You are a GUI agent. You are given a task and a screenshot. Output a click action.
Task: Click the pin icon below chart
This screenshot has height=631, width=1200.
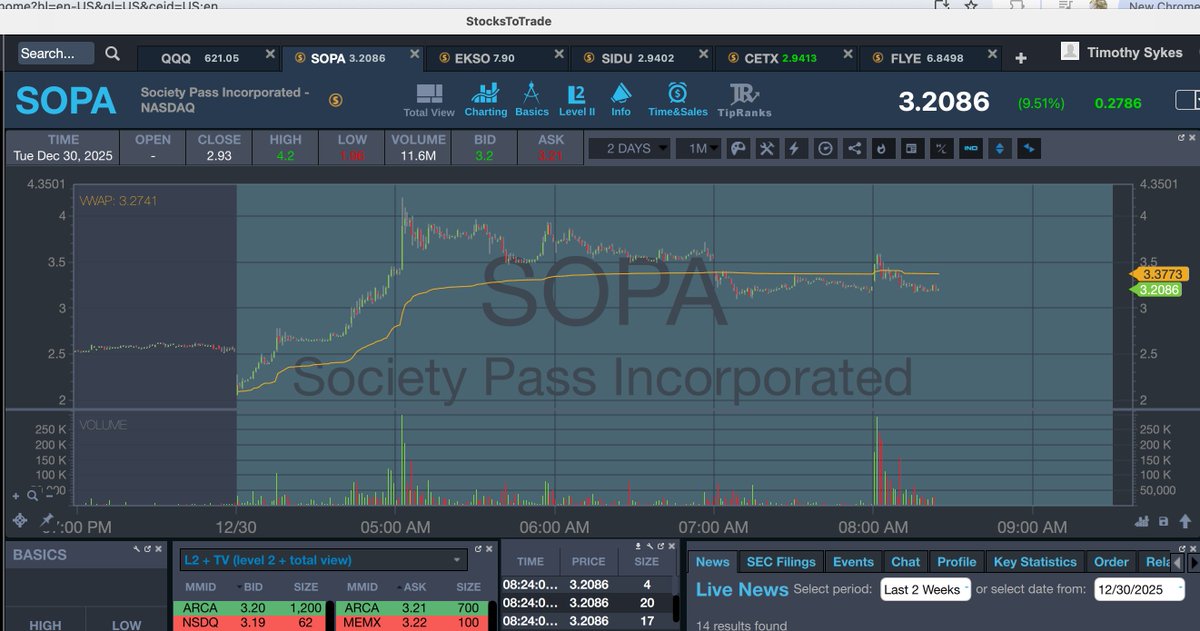point(46,521)
